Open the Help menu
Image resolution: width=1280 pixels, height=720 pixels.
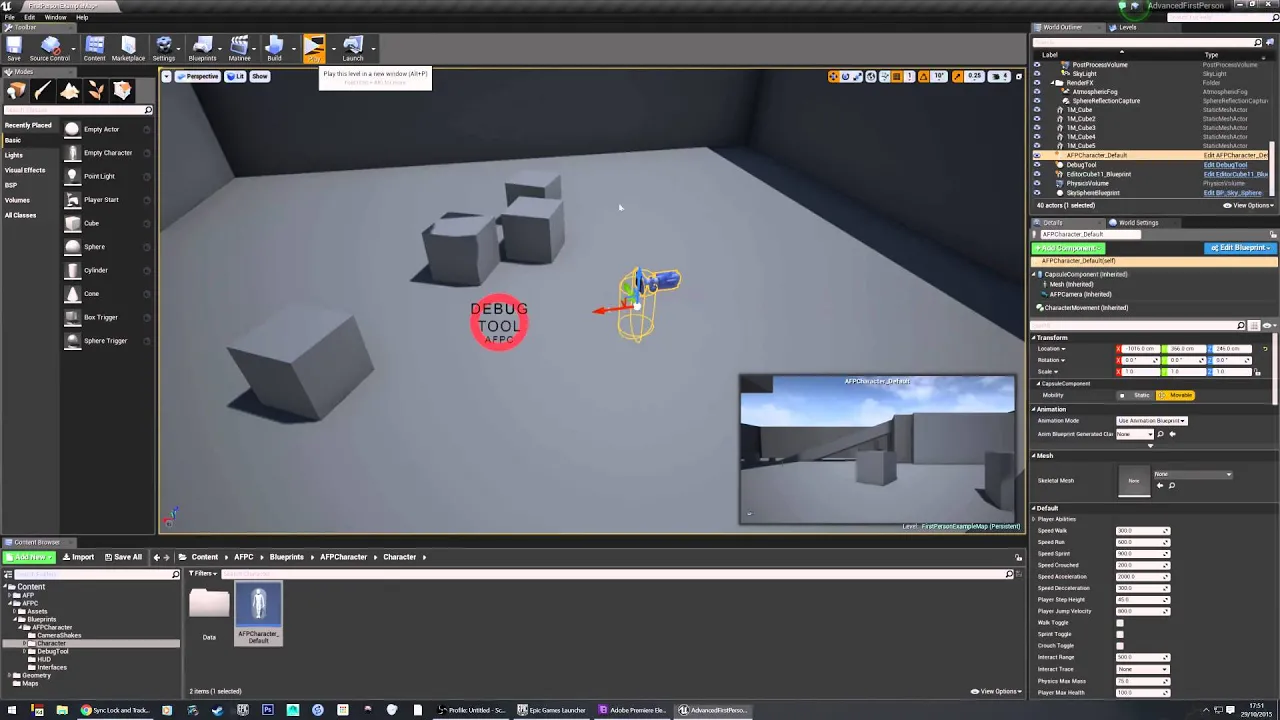(82, 17)
